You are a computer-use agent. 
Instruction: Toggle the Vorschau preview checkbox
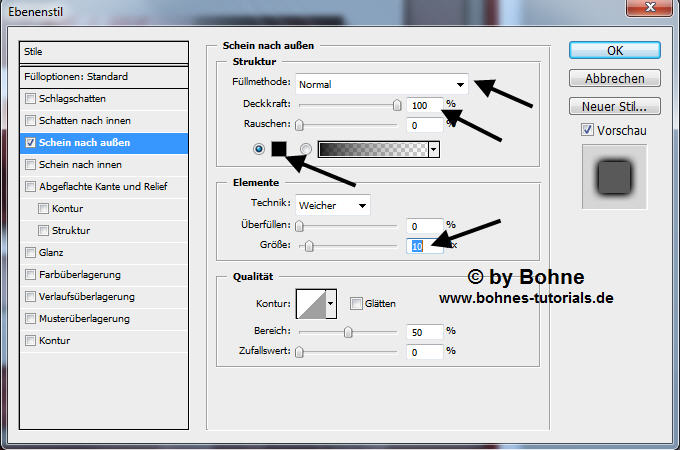pyautogui.click(x=587, y=130)
